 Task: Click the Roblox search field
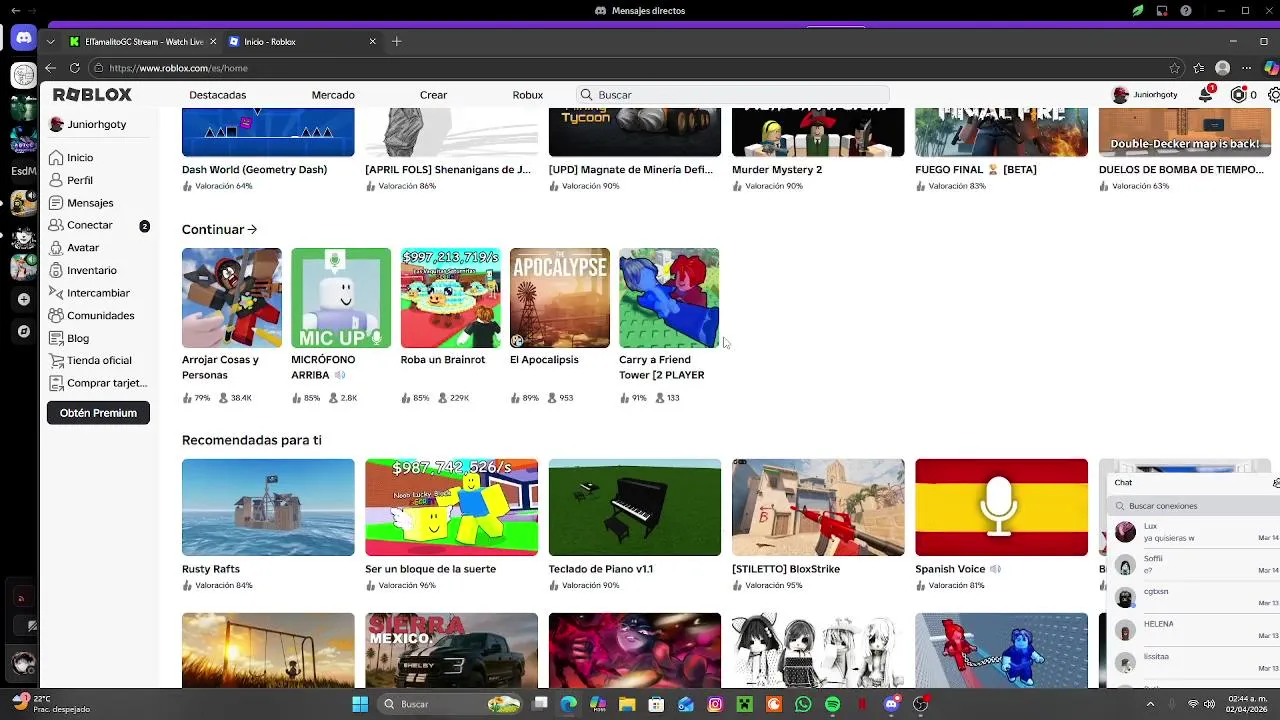pyautogui.click(x=732, y=95)
